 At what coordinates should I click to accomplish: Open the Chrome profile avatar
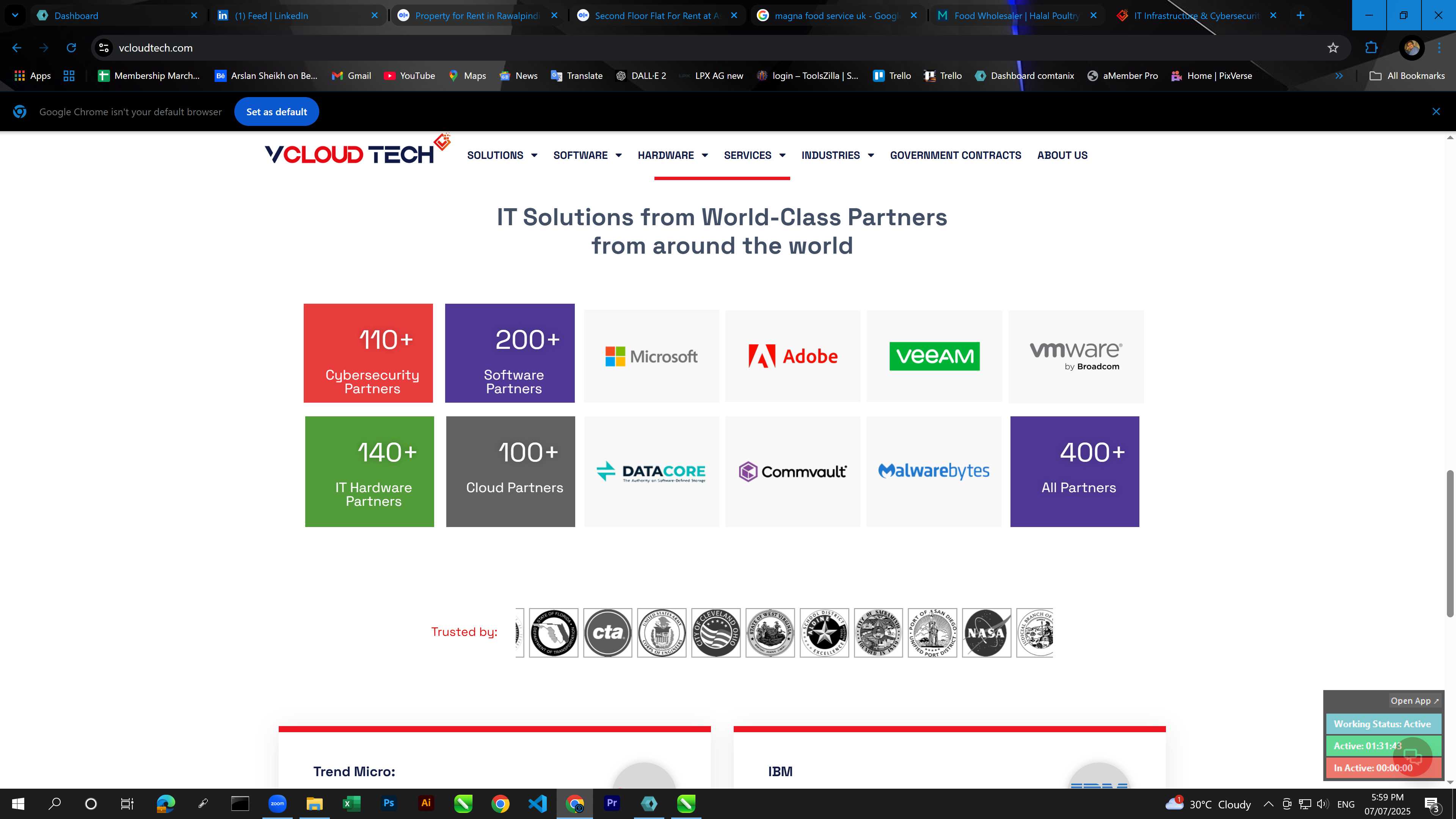[1411, 48]
